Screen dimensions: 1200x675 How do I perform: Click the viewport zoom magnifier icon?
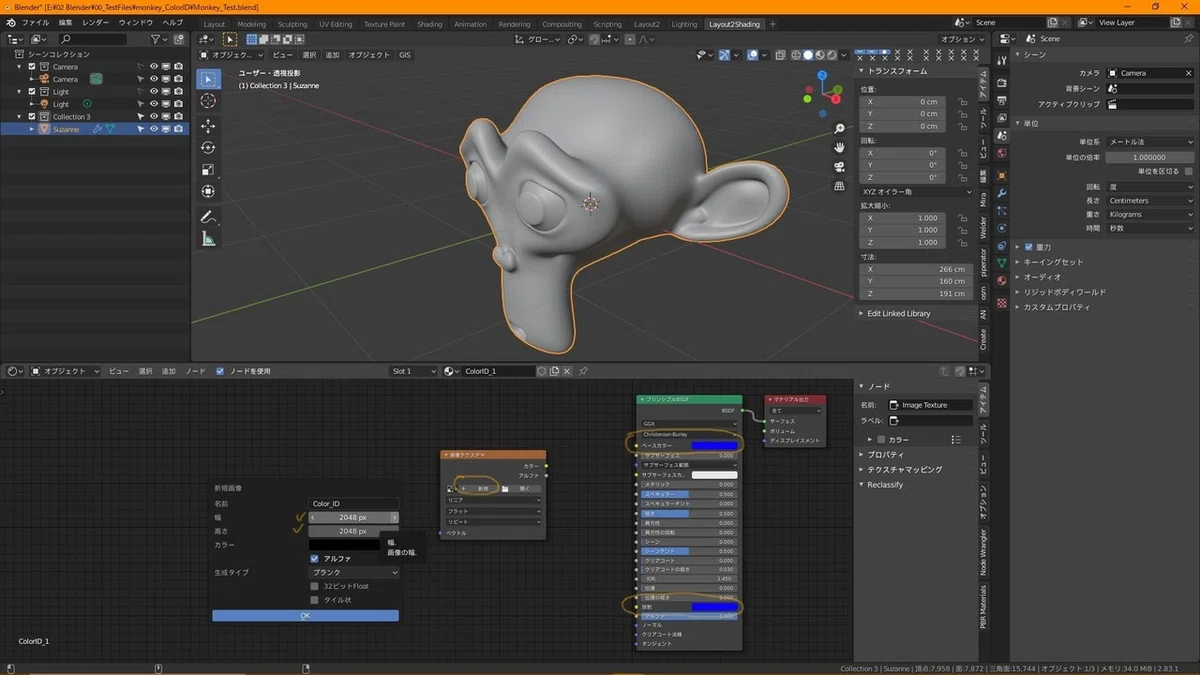(839, 129)
